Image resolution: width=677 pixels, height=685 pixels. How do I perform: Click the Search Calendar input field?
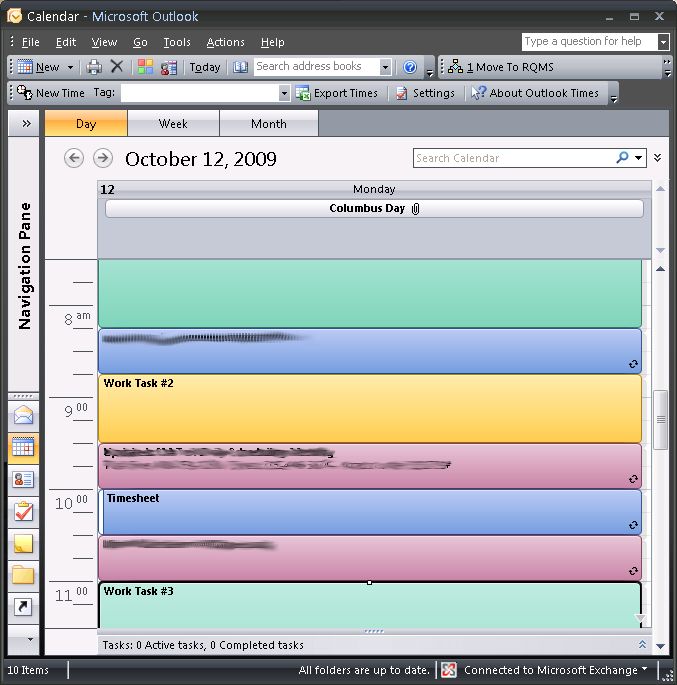pyautogui.click(x=512, y=158)
